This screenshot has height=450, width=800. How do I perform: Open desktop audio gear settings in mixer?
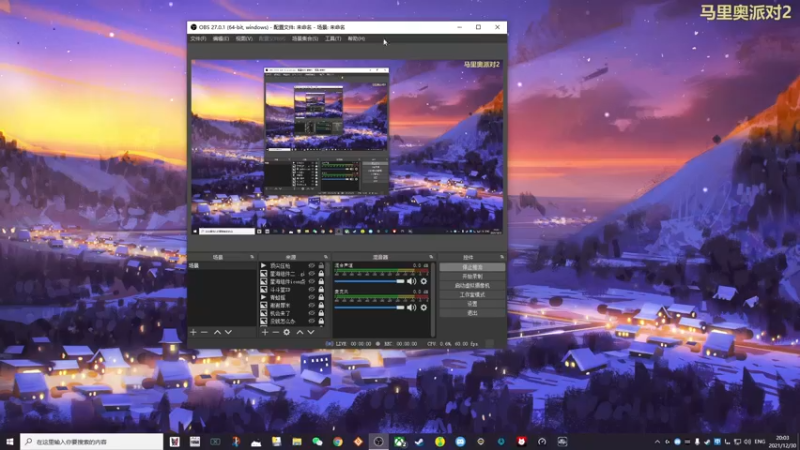pyautogui.click(x=423, y=281)
